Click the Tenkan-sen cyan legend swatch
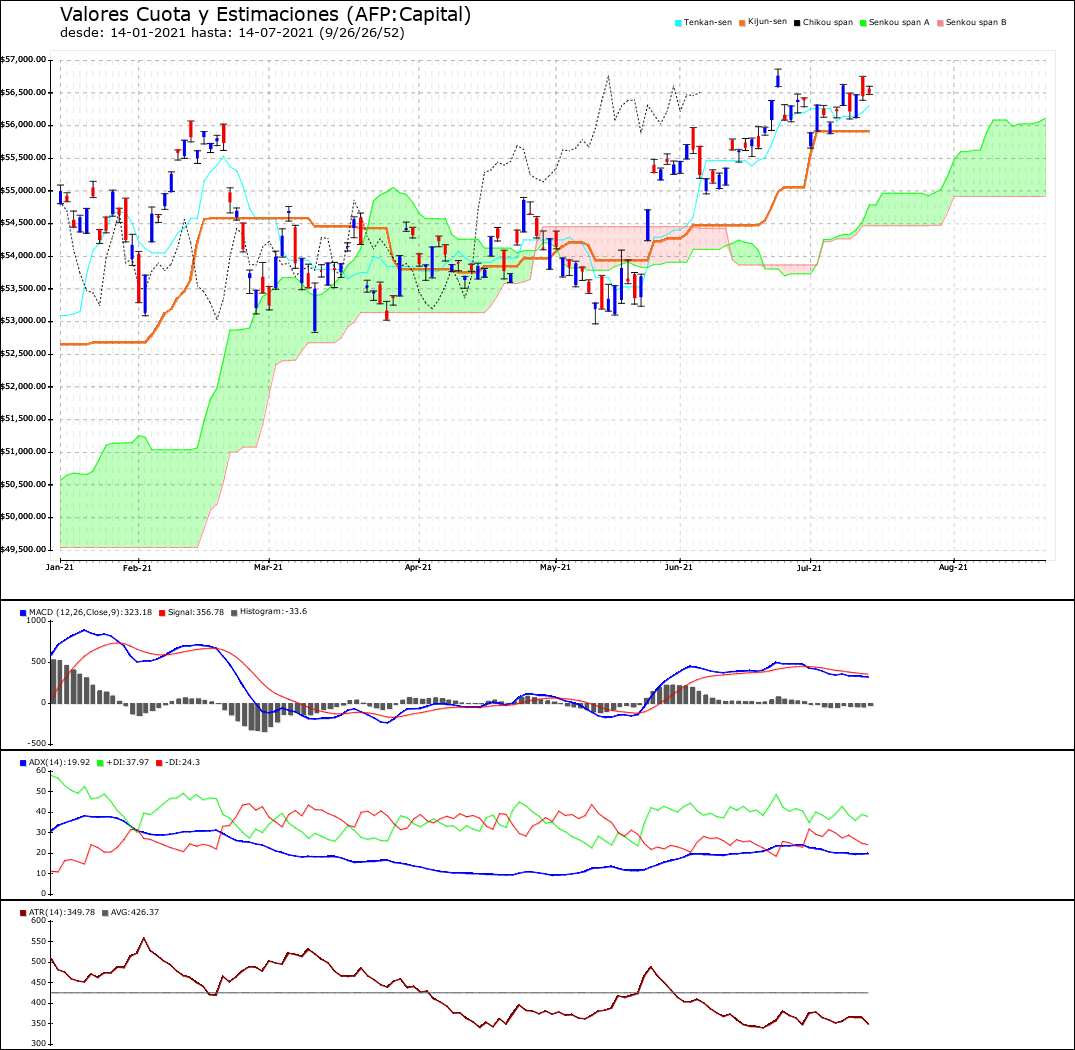 tap(678, 23)
